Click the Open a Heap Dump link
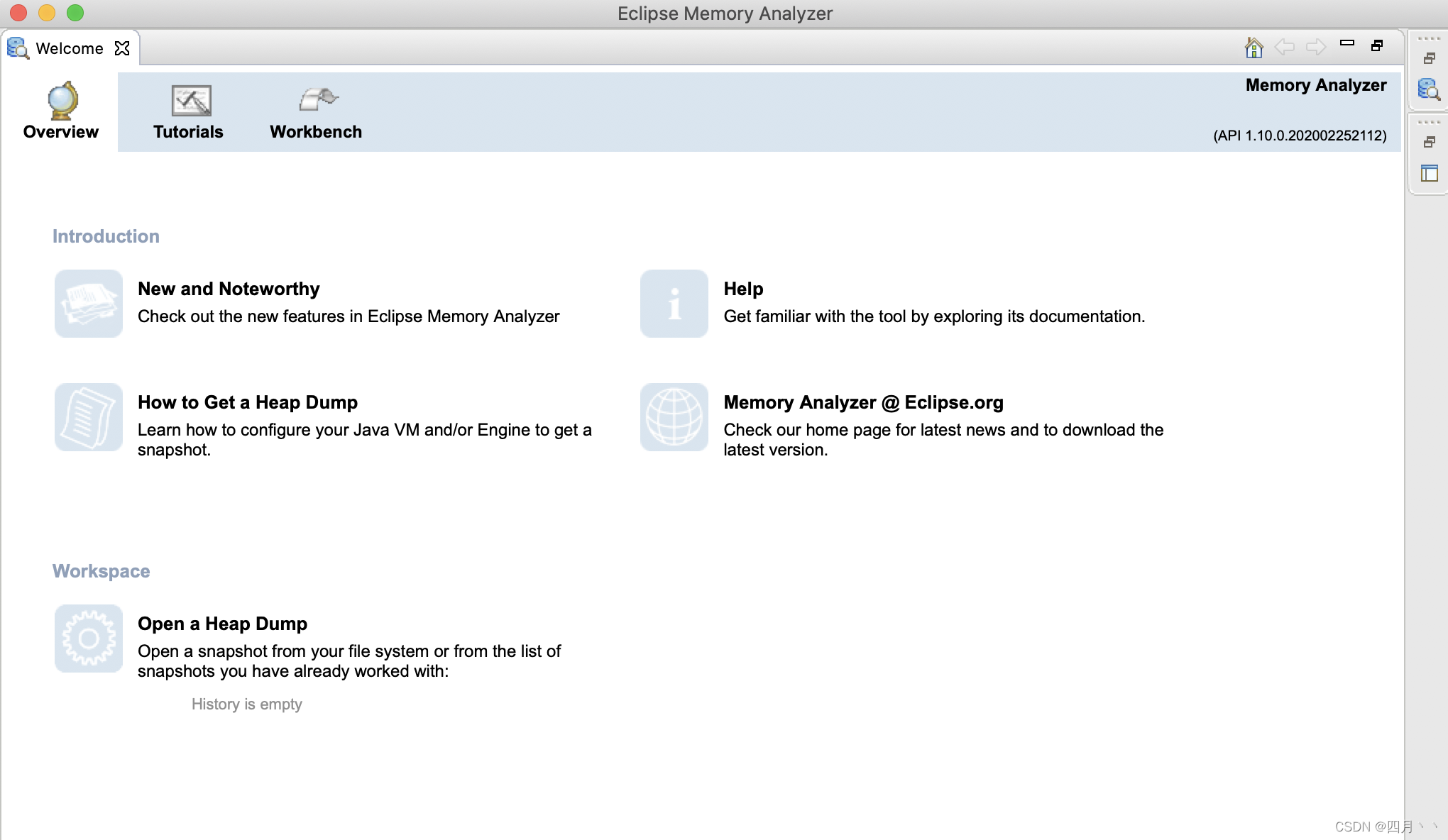 pos(222,624)
